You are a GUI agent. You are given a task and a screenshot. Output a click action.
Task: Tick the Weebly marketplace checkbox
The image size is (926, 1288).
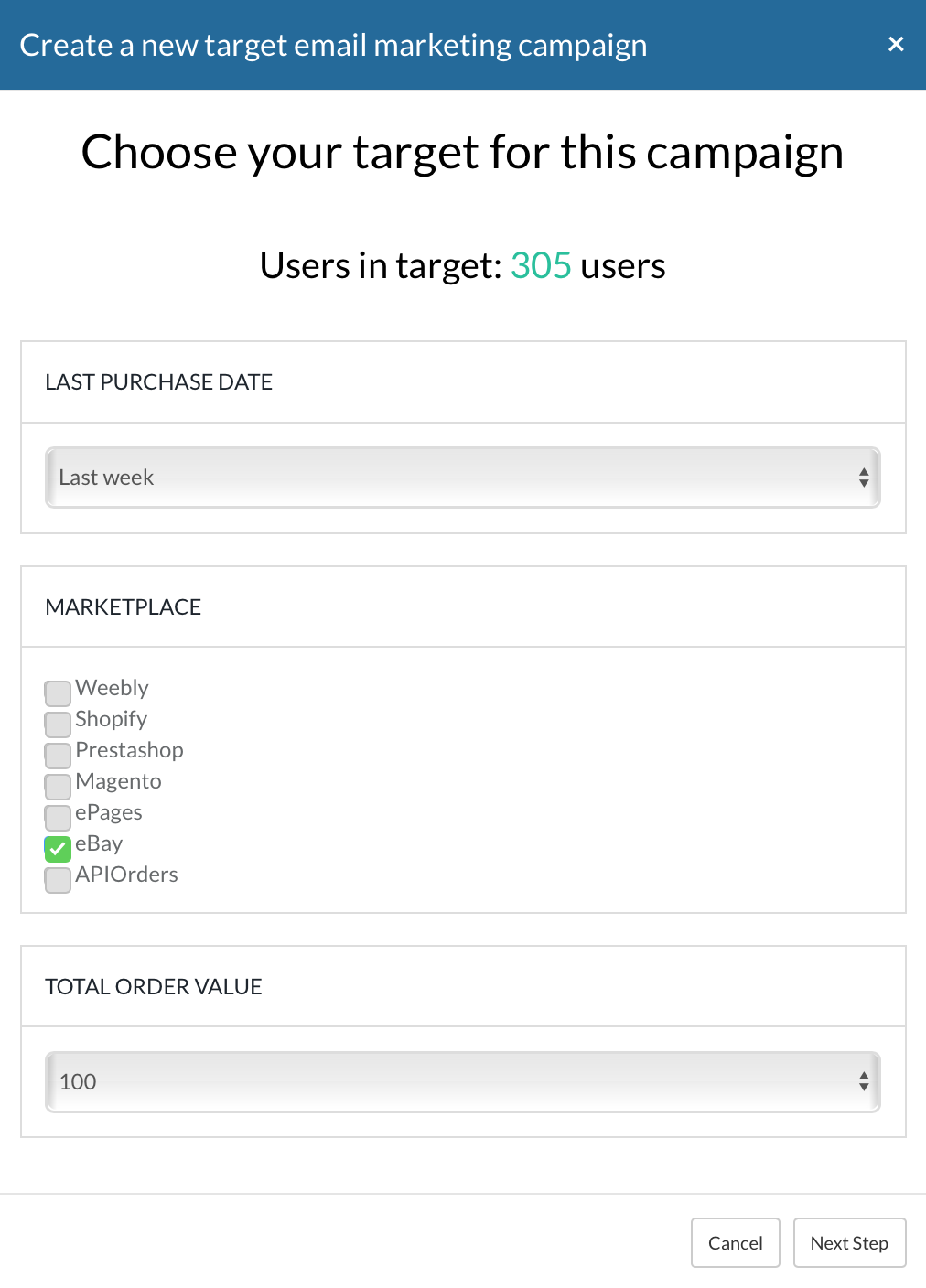pos(58,692)
